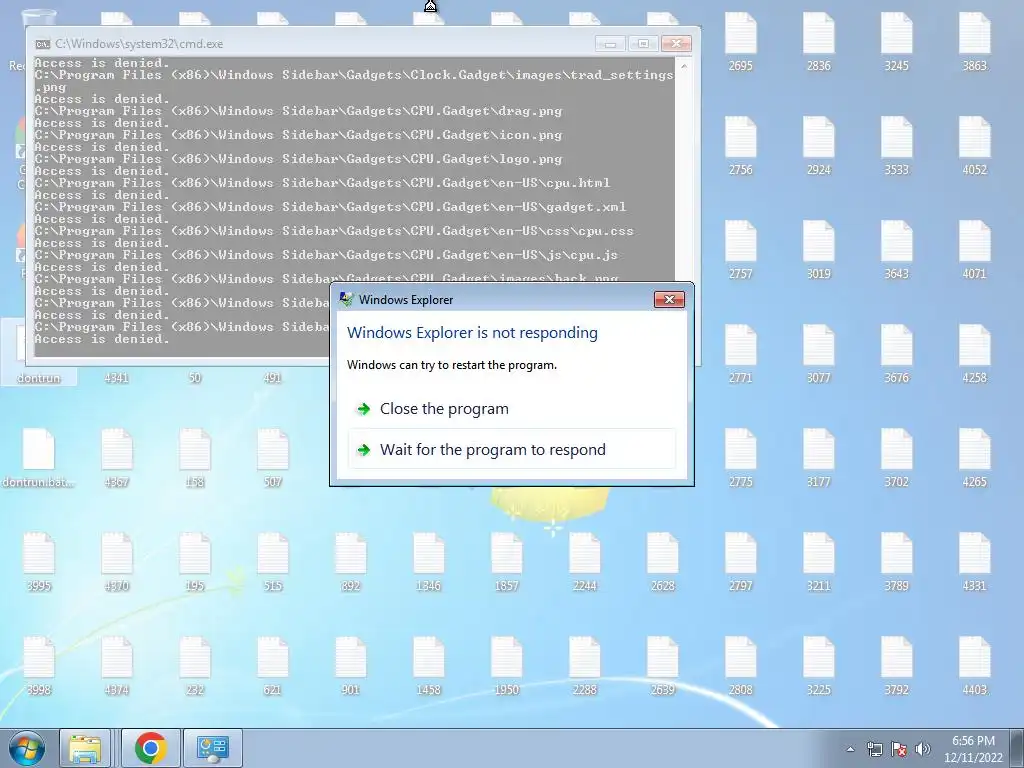Image resolution: width=1024 pixels, height=768 pixels.
Task: Minimize the cmd.exe window
Action: [x=610, y=44]
